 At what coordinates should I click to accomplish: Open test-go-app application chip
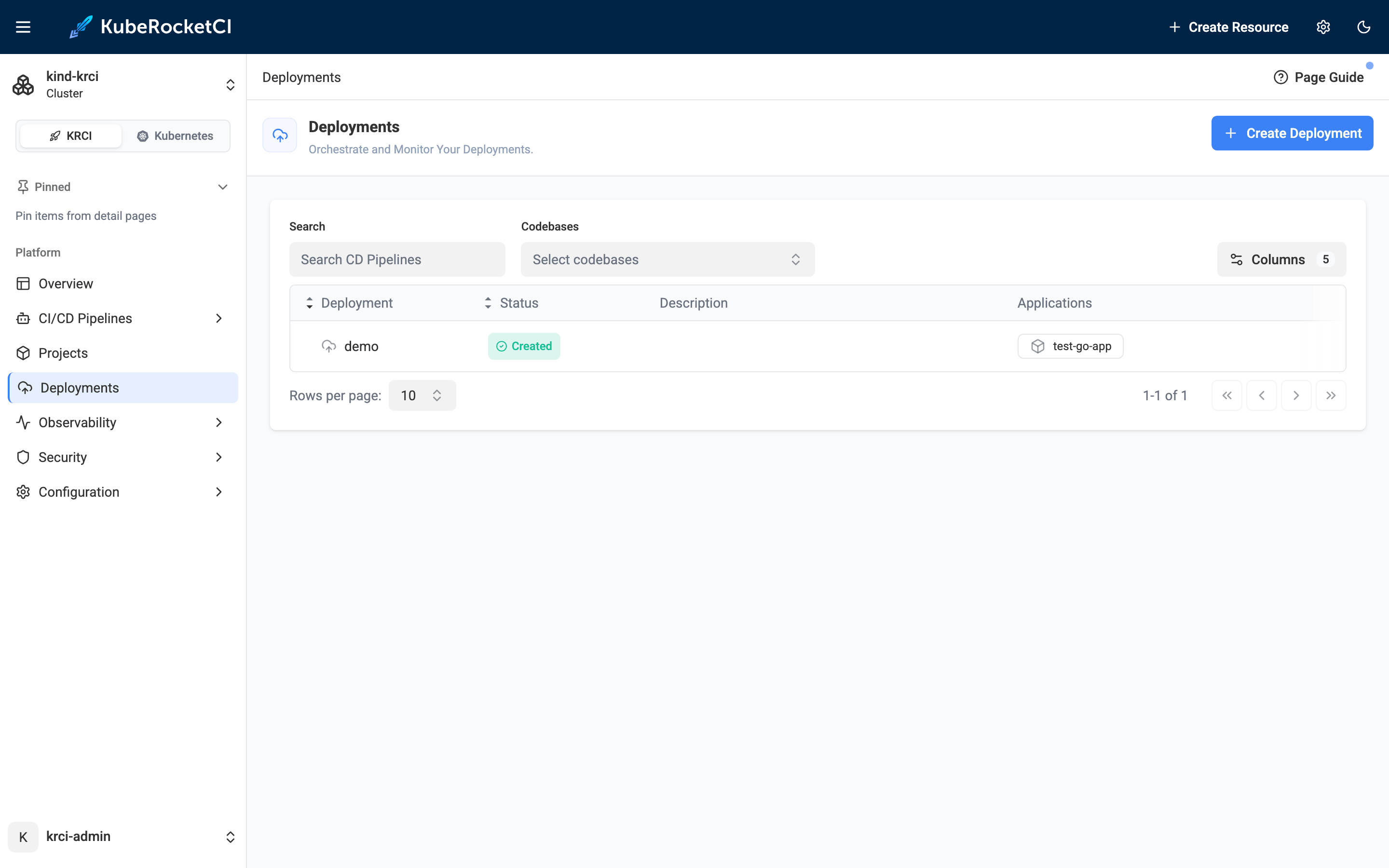coord(1071,346)
